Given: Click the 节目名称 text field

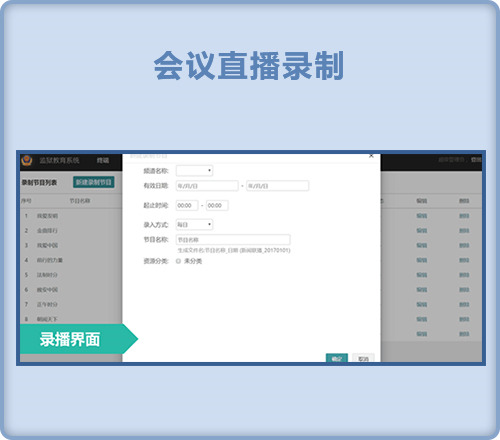Looking at the screenshot, I should (x=233, y=240).
